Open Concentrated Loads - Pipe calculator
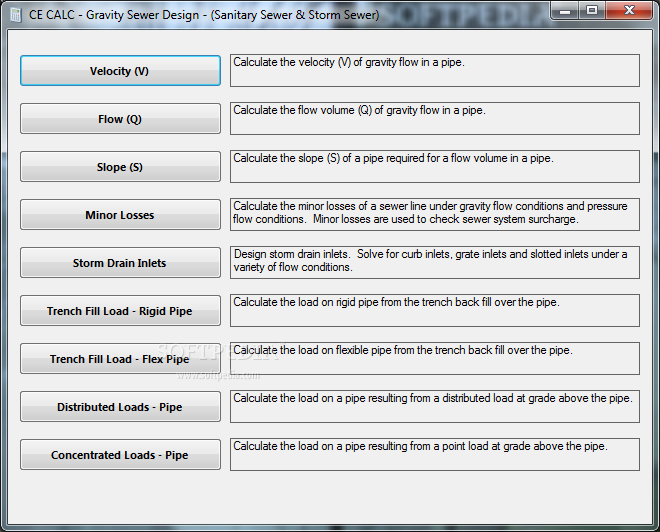This screenshot has height=532, width=660. 120,455
